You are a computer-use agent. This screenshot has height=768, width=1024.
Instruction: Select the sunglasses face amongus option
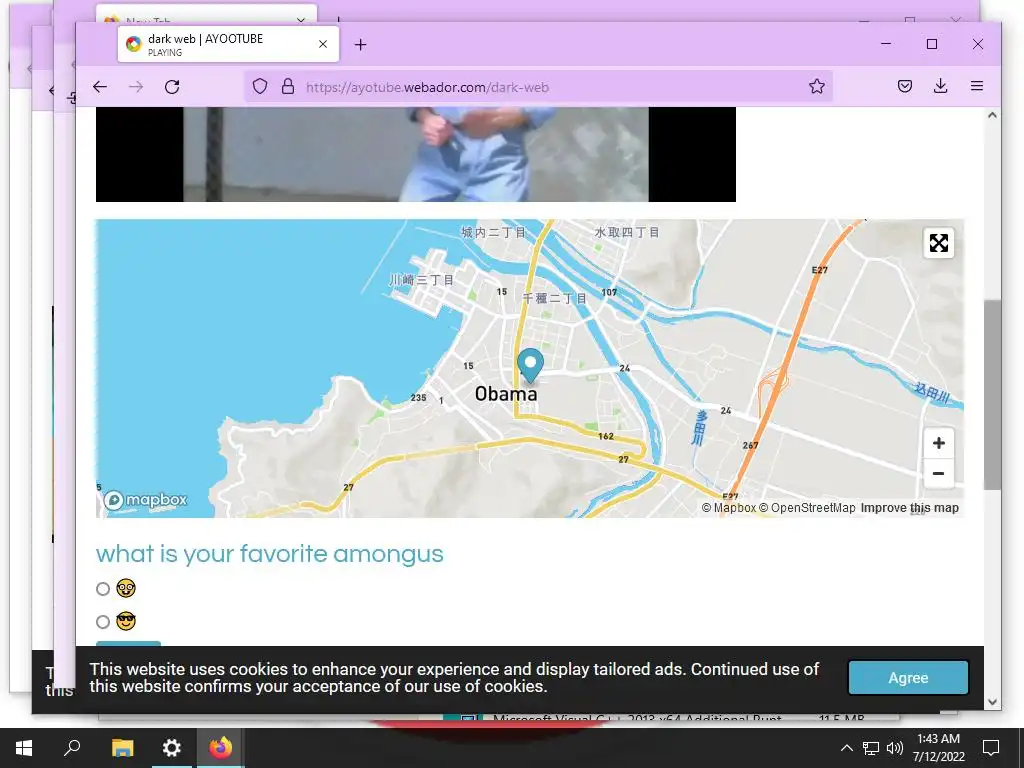click(x=103, y=622)
